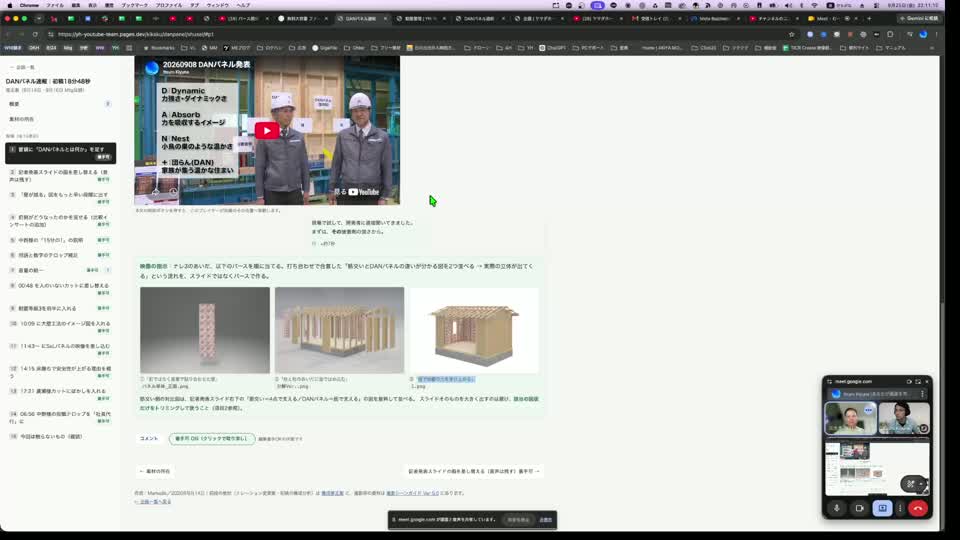Go back via 企画一覧 link in sidebar
This screenshot has width=960, height=540.
coord(22,67)
